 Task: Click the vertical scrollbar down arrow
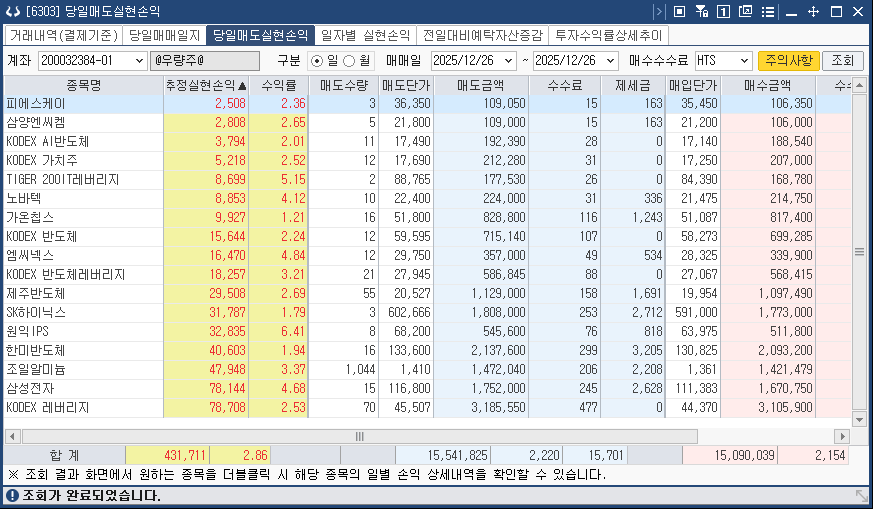859,419
